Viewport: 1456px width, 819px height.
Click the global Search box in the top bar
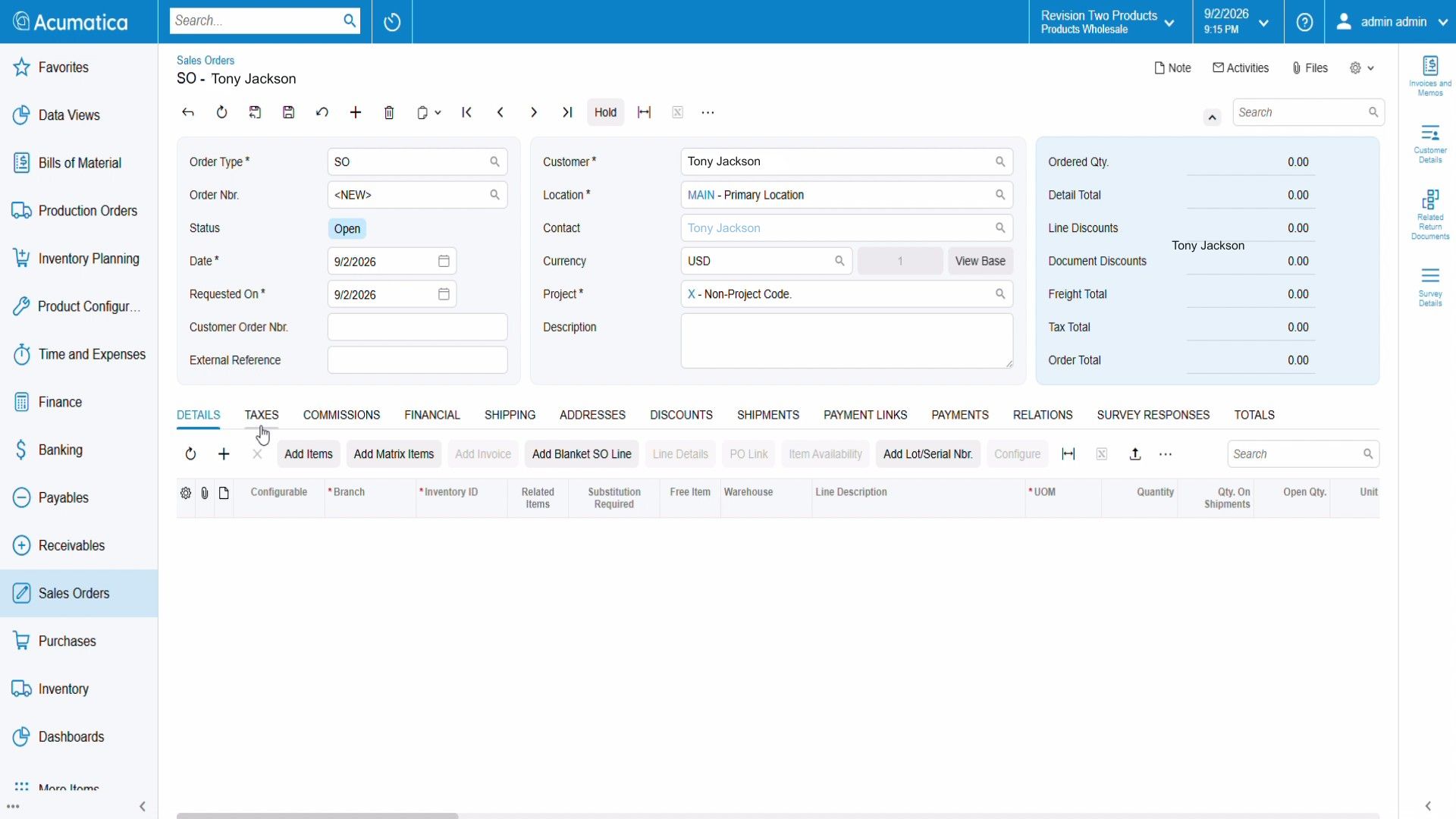265,21
